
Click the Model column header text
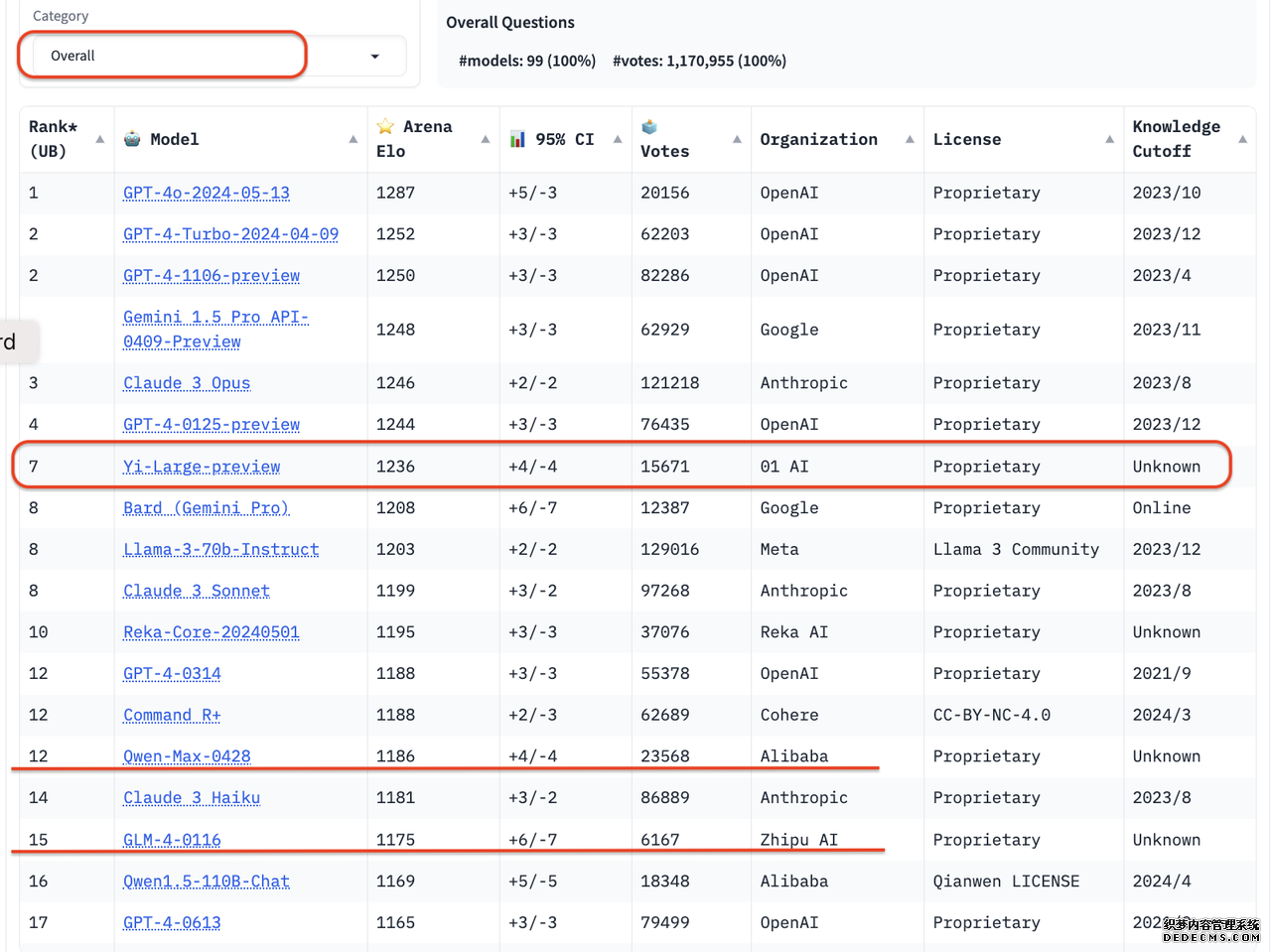175,139
